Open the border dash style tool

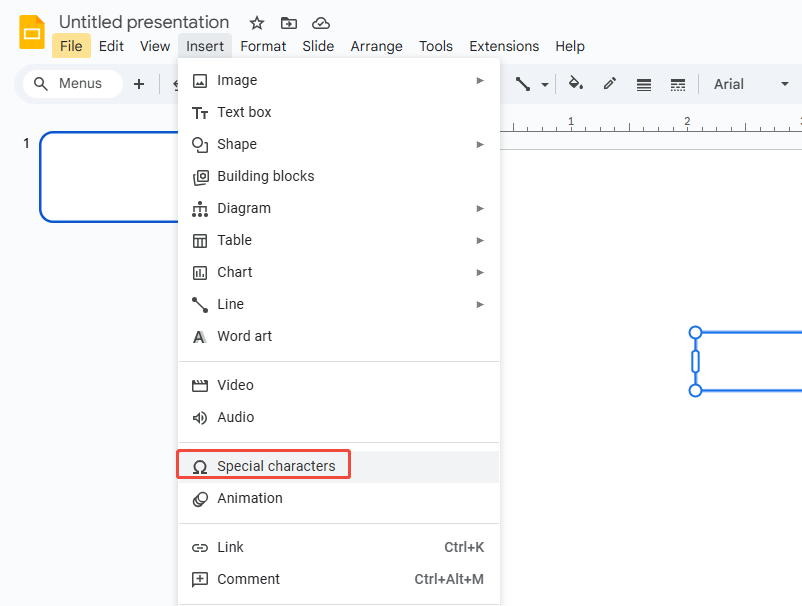tap(678, 84)
